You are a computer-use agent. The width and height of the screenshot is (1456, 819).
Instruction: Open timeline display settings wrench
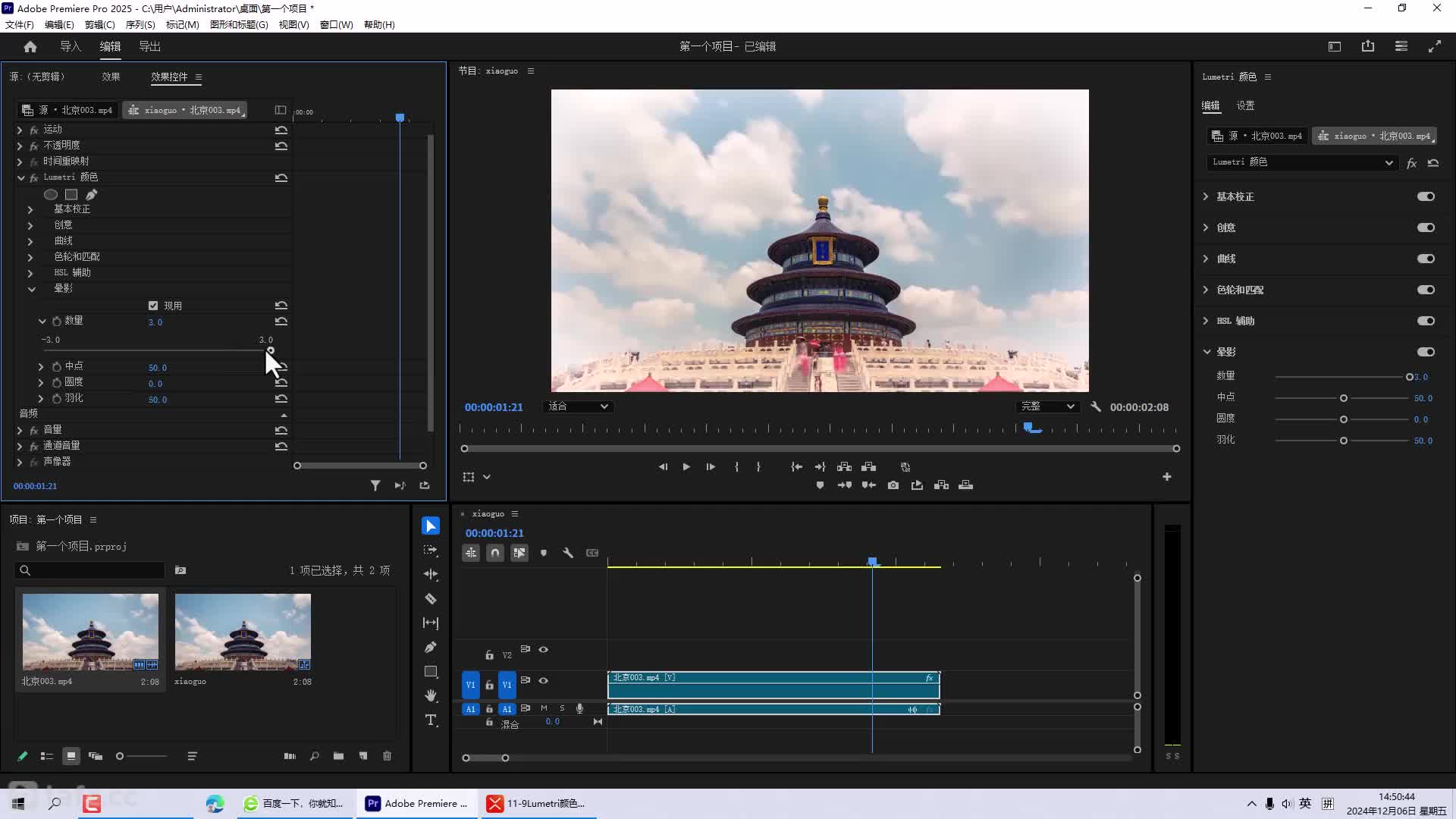568,553
